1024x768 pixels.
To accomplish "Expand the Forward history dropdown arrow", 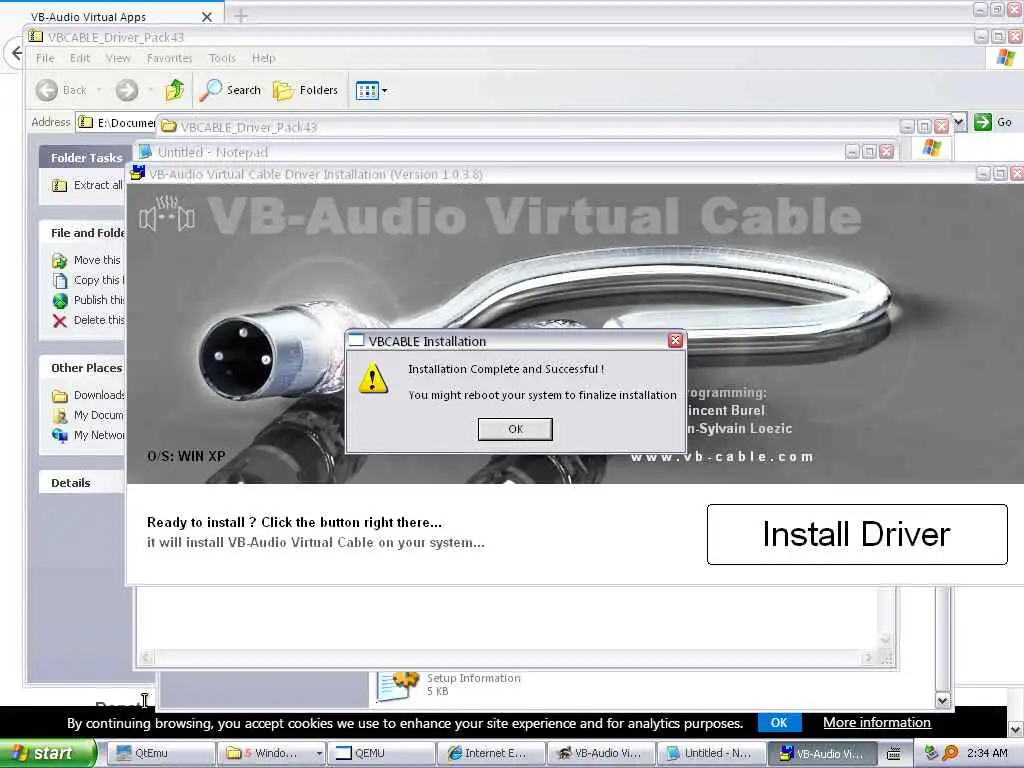I will 151,90.
